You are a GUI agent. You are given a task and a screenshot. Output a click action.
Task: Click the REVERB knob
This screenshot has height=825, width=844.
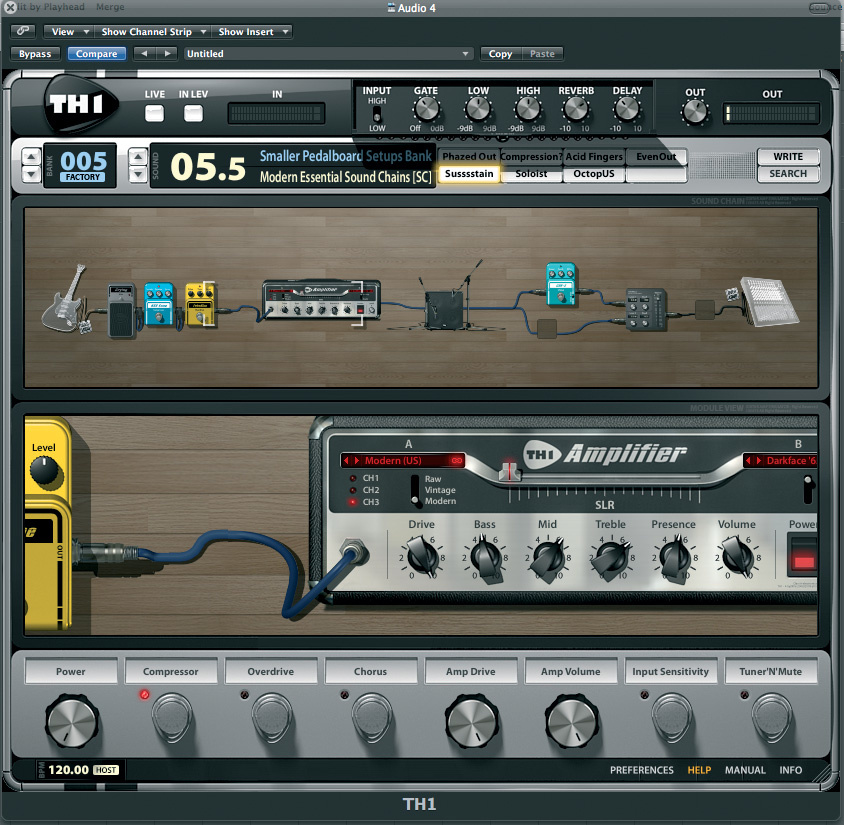point(575,109)
